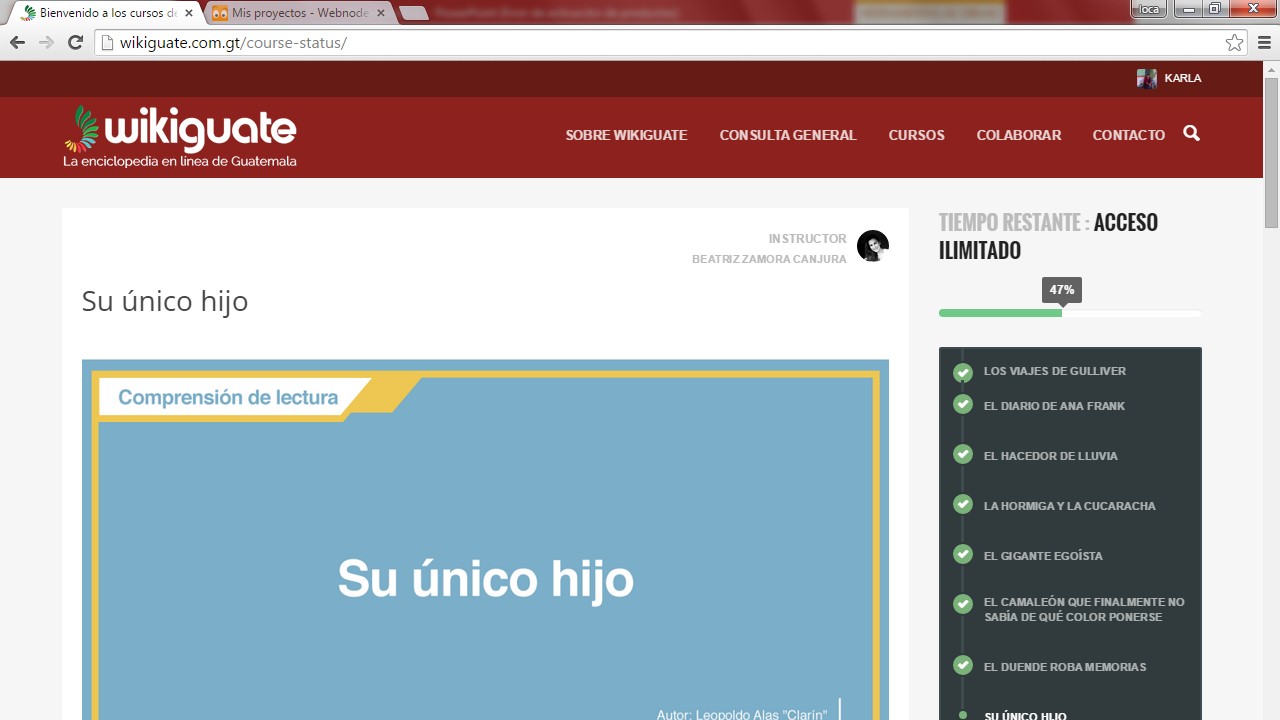Close the Bienvenido a los cursos tab
This screenshot has width=1280, height=720.
(189, 13)
